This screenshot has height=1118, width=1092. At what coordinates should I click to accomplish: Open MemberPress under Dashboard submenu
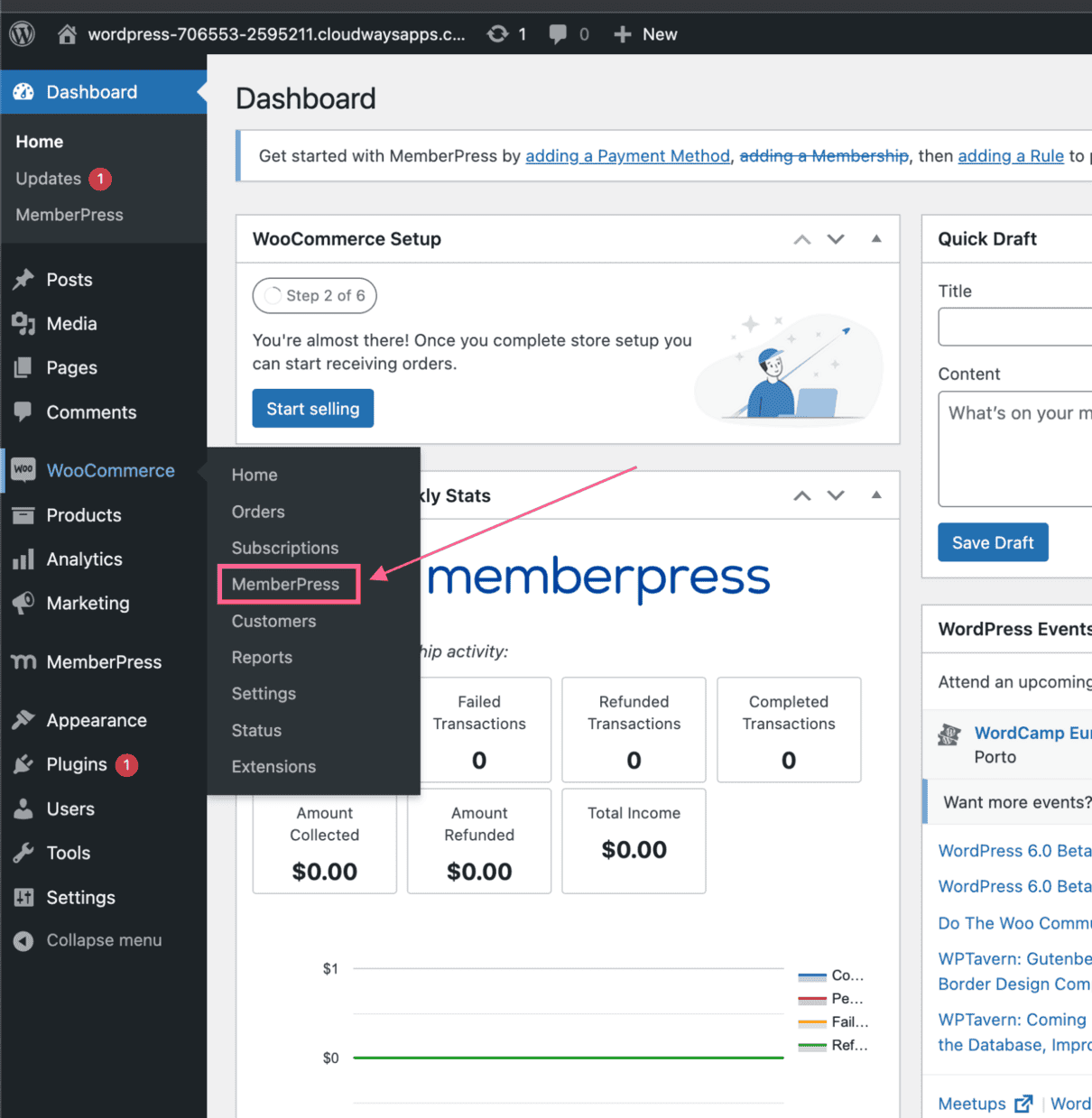tap(69, 215)
